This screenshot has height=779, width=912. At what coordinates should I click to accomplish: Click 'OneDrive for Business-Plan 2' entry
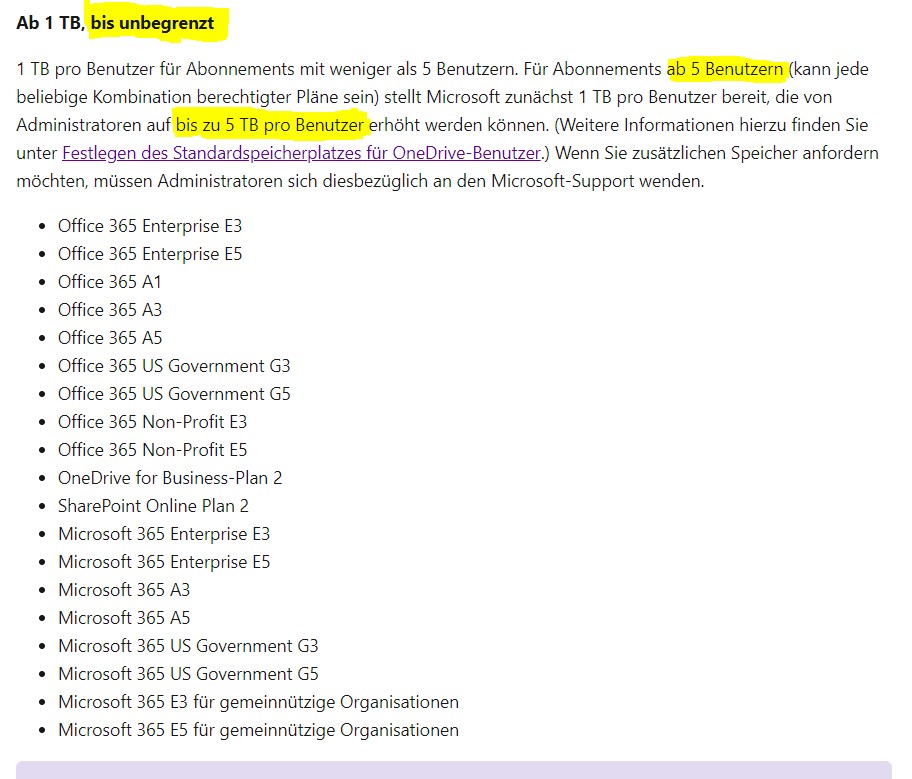[170, 478]
